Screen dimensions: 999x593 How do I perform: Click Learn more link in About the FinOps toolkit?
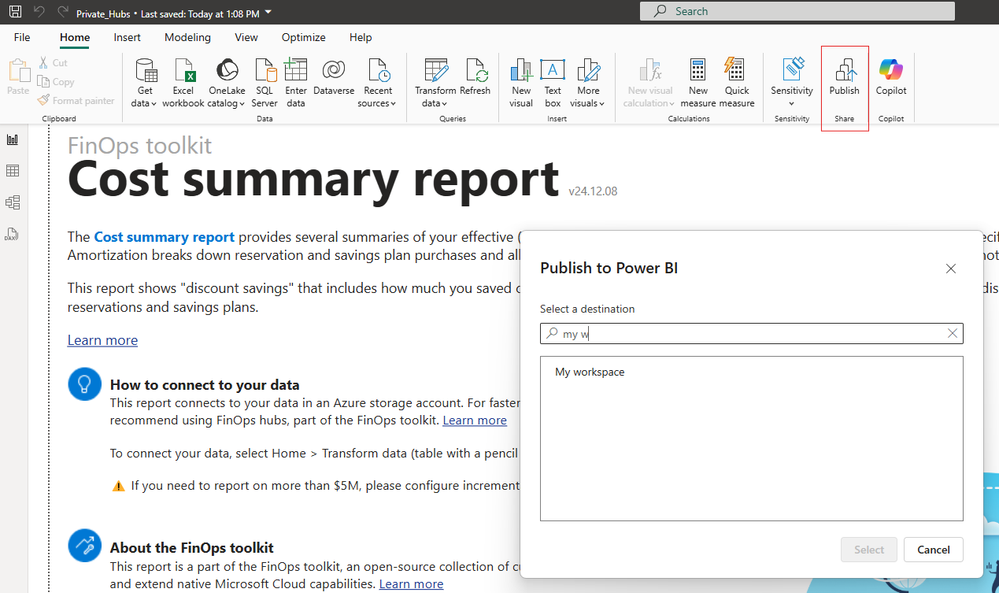point(411,584)
